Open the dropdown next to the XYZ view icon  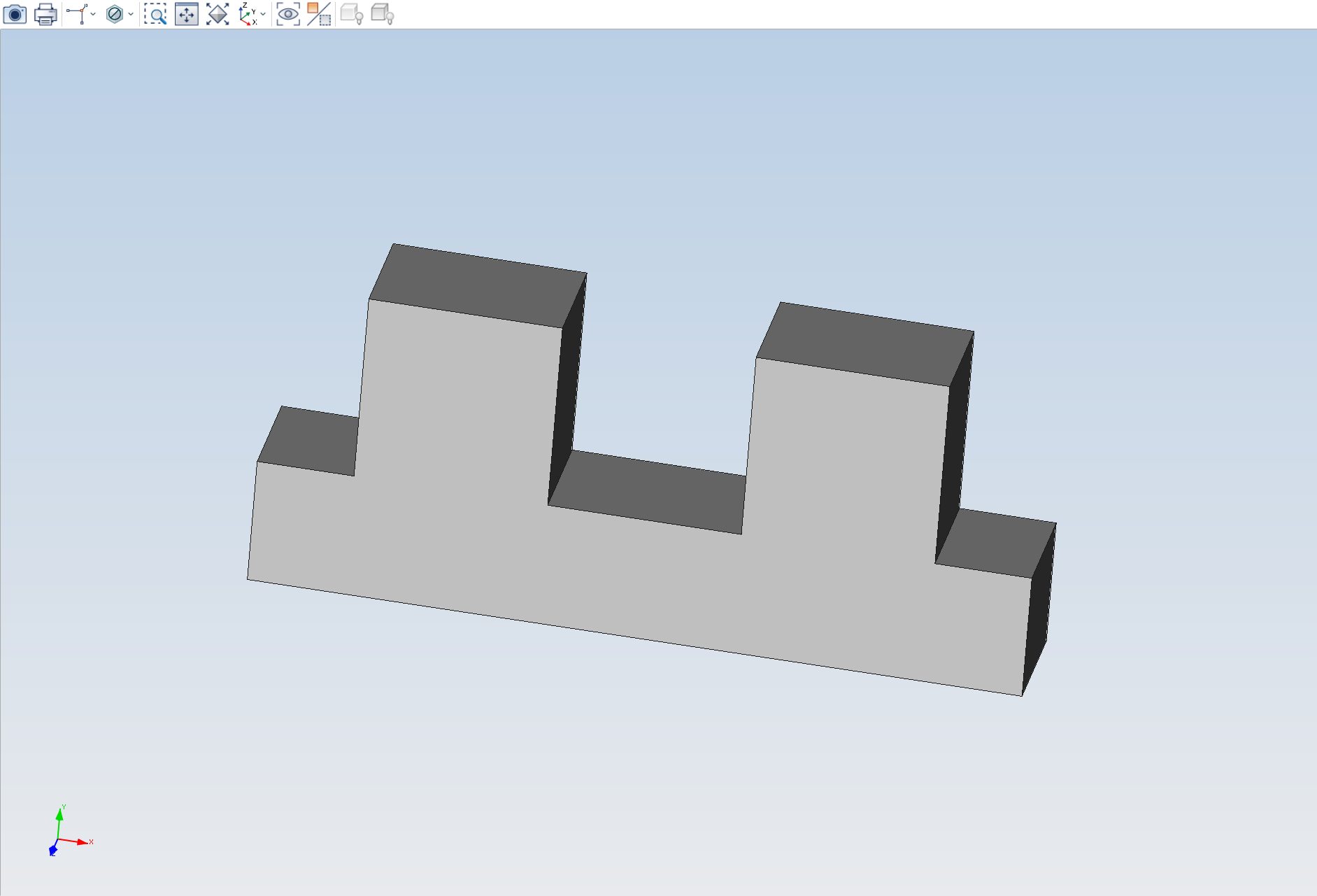click(x=263, y=14)
